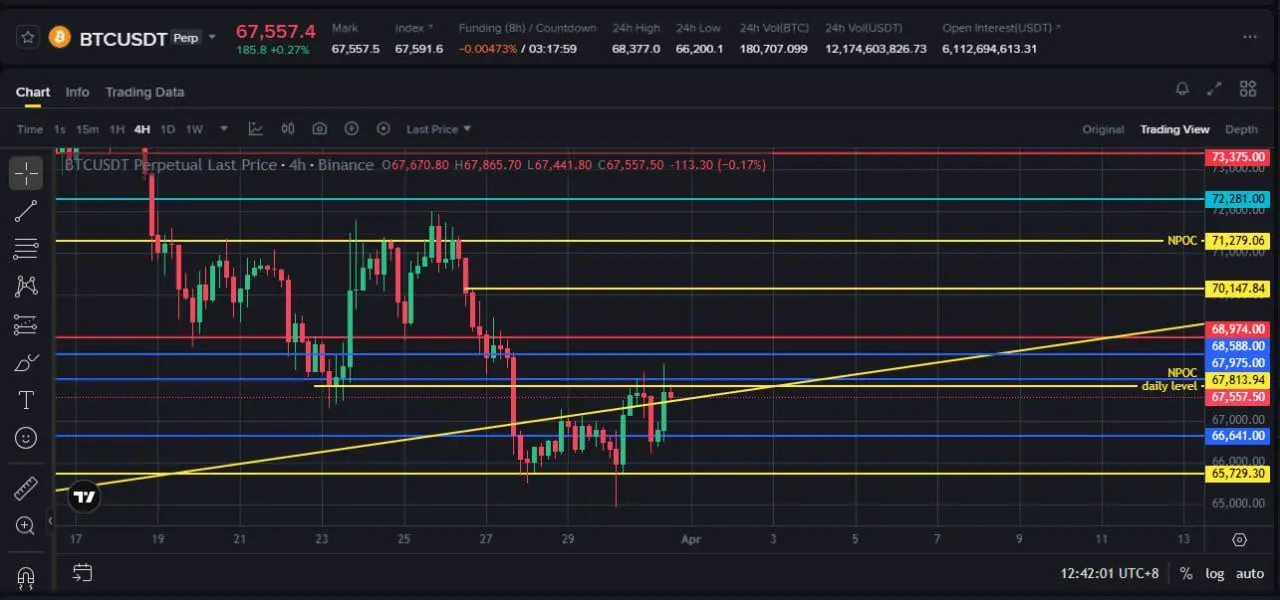Screen dimensions: 1280x600
Task: Click the 71,279.06 yellow NPOC label
Action: 1238,241
